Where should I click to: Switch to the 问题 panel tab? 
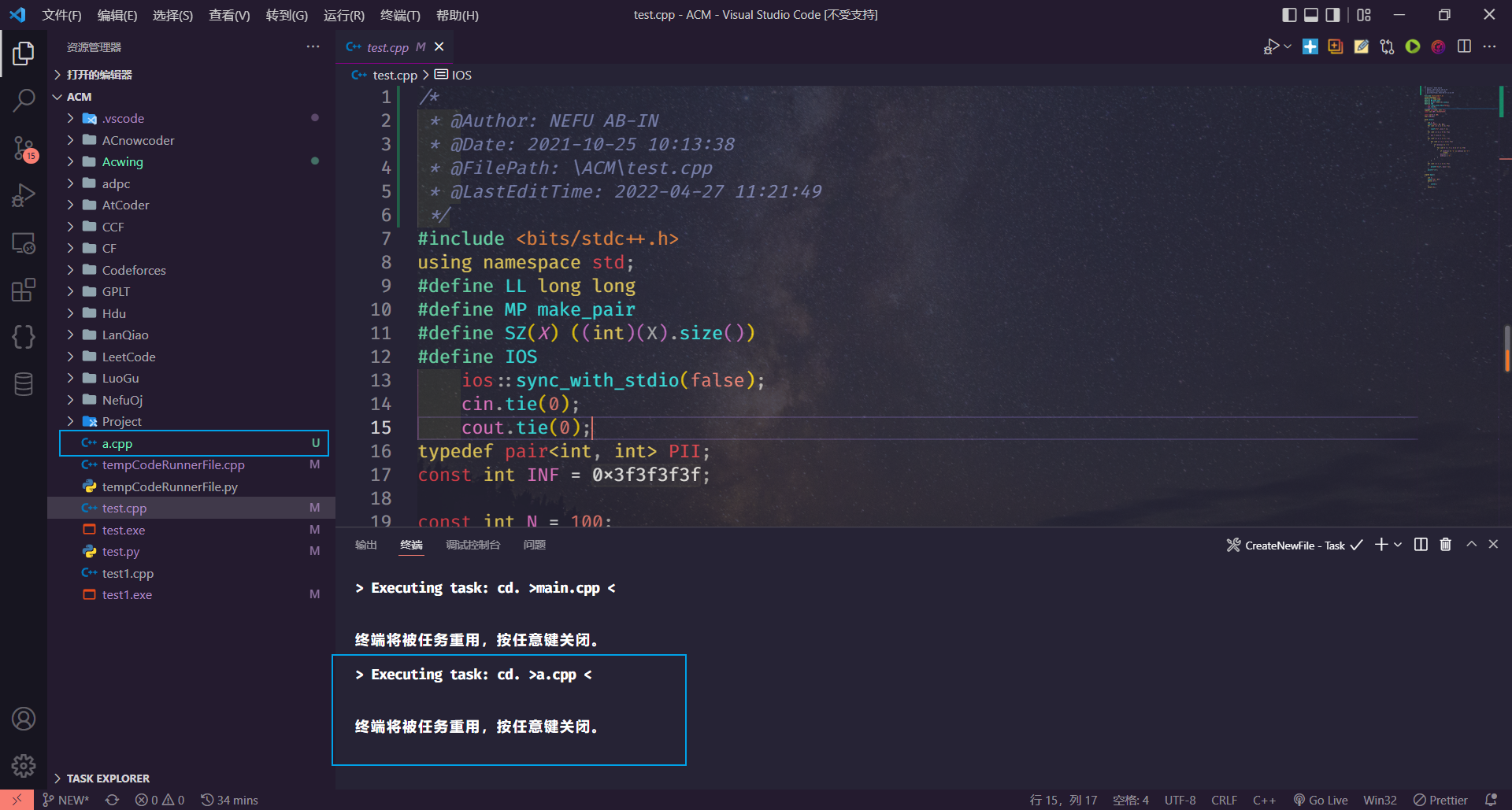tap(534, 544)
